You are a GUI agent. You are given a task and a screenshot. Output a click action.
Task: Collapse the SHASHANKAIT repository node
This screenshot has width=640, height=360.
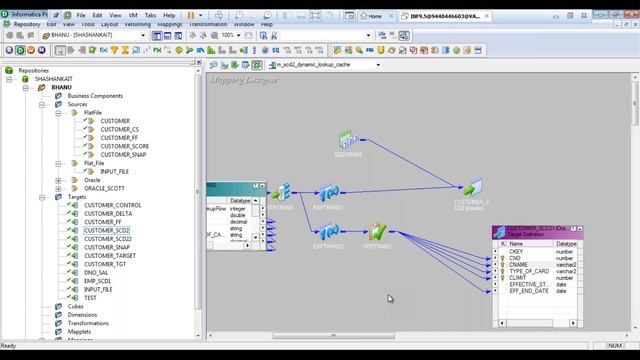click(9, 79)
